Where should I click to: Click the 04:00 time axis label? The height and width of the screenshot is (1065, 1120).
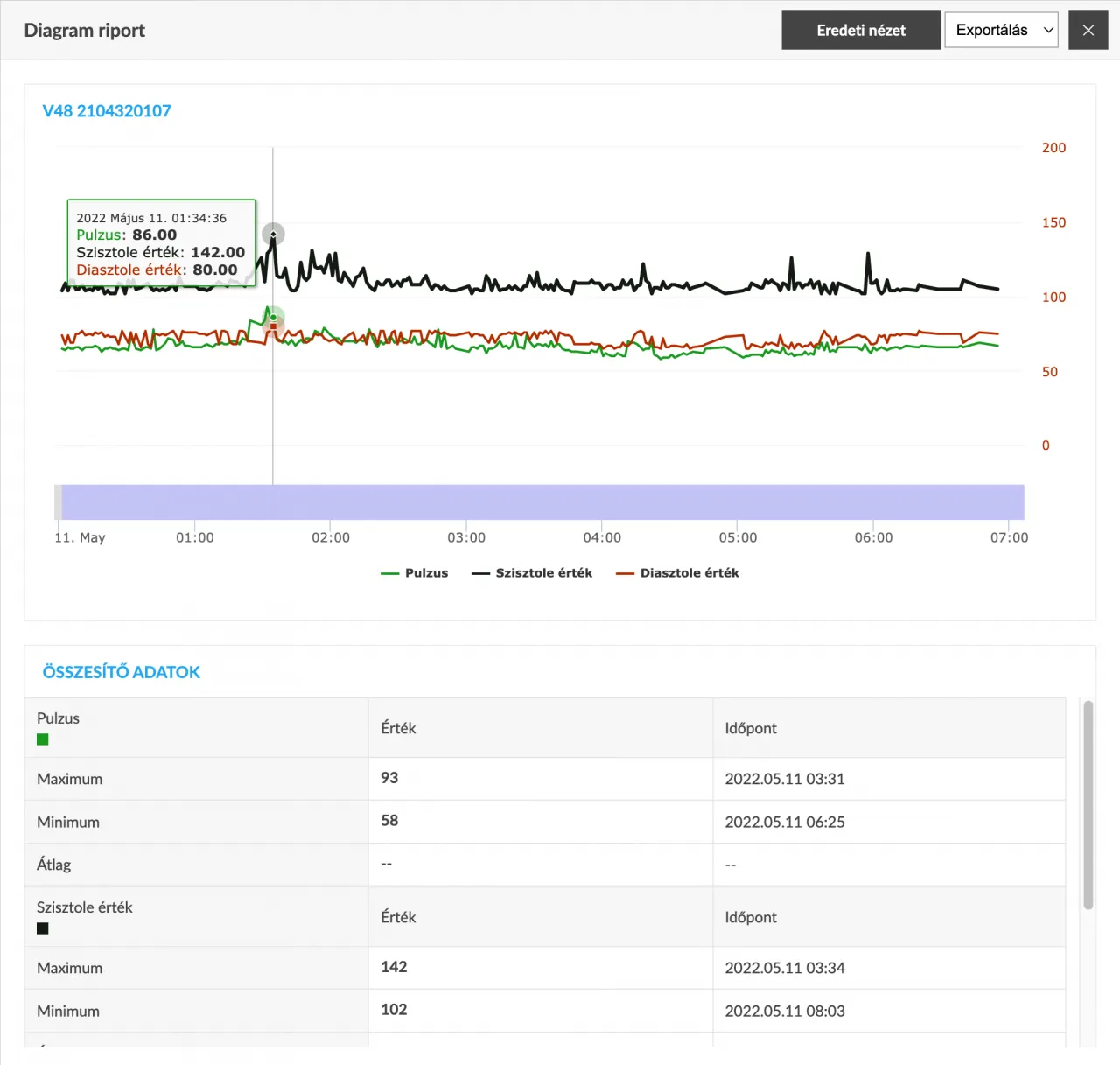coord(602,537)
